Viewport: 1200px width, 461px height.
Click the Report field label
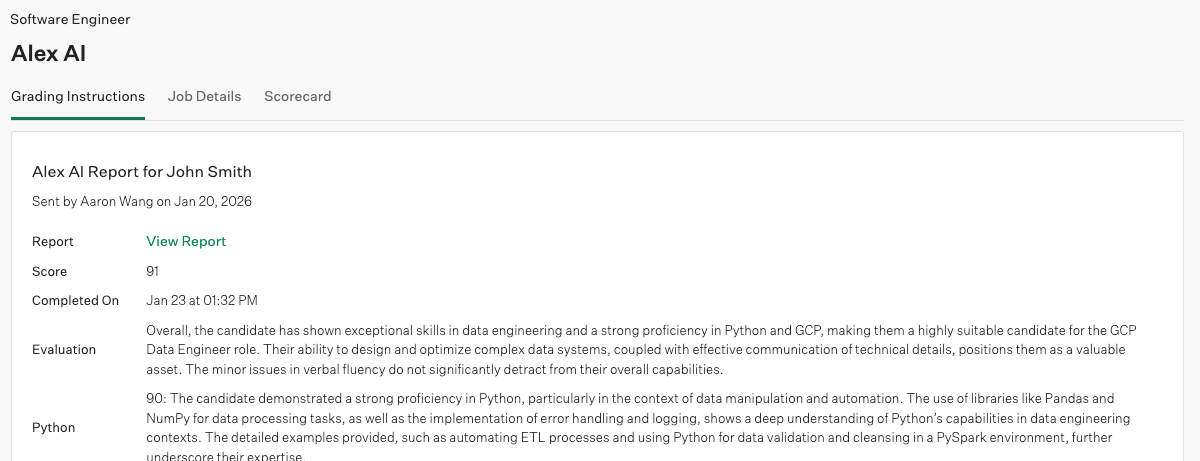(53, 241)
